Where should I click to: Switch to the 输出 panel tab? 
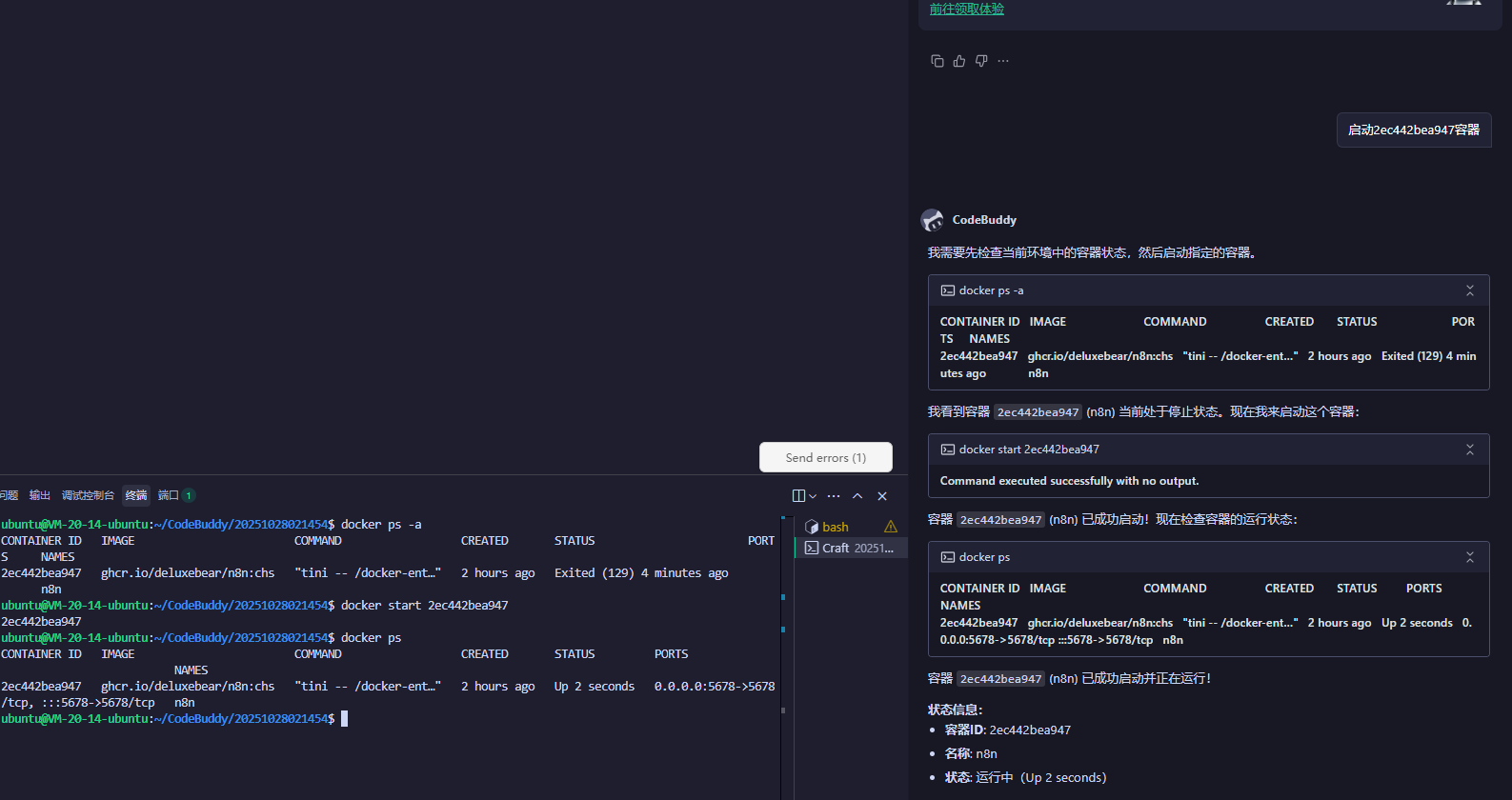(39, 495)
